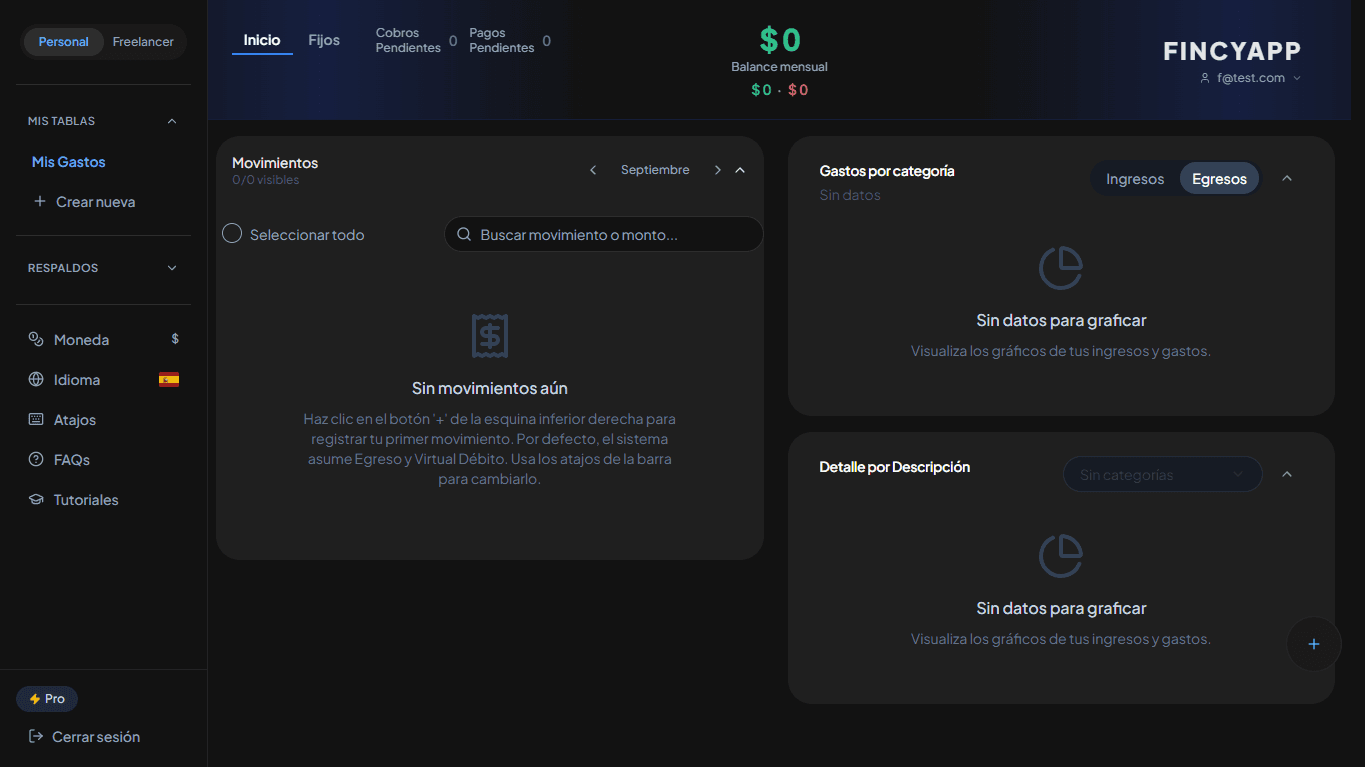Click the Idioma globe icon
Image resolution: width=1365 pixels, height=767 pixels.
click(x=36, y=380)
